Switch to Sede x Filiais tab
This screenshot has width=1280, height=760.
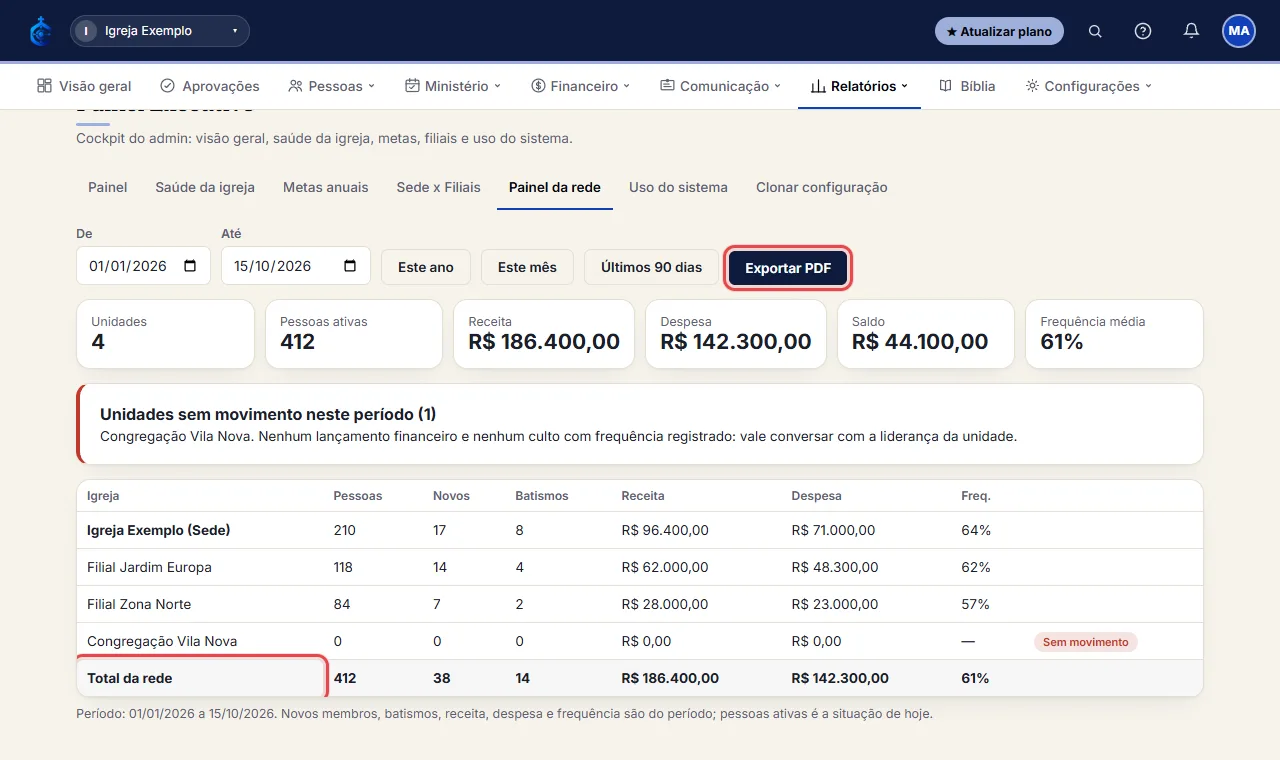click(438, 187)
